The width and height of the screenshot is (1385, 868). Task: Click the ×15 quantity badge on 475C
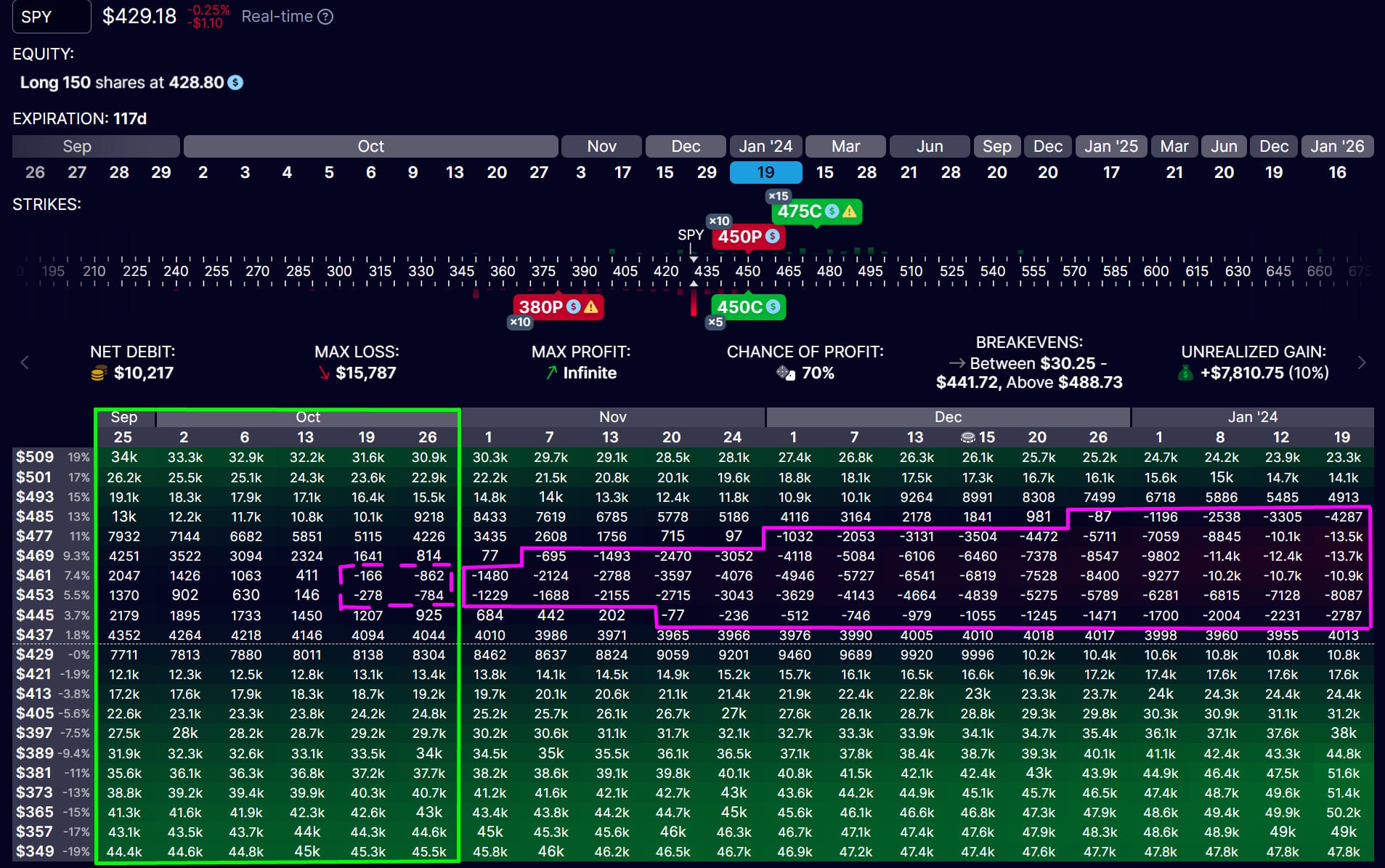pyautogui.click(x=779, y=196)
